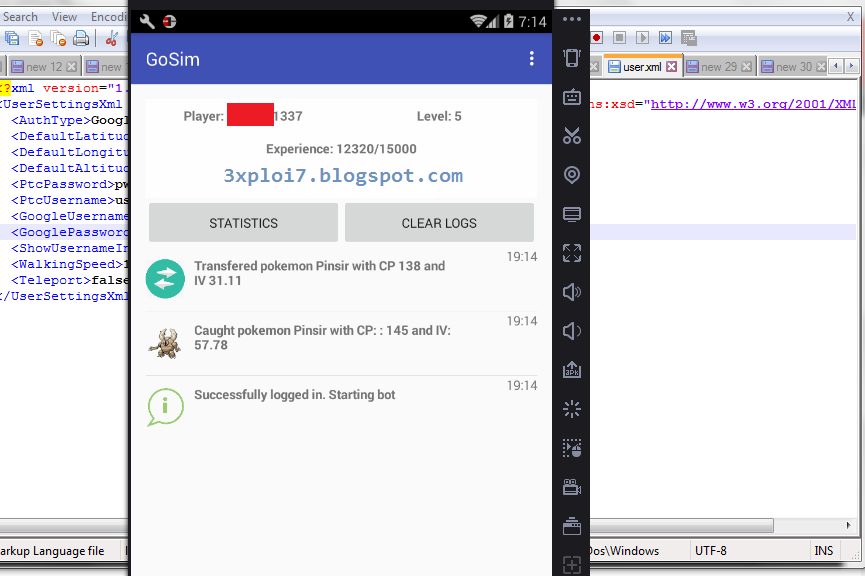Open the emulator keyboard mapping icon
The height and width of the screenshot is (576, 865).
tap(572, 97)
